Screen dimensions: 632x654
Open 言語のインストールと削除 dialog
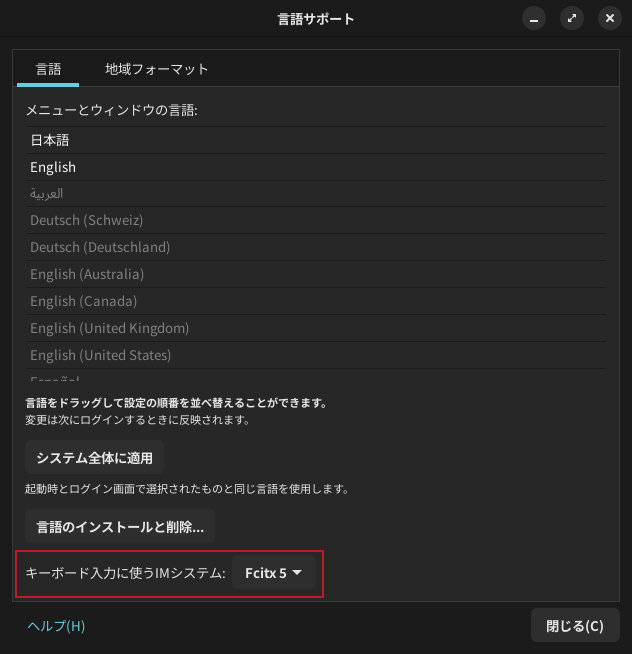coord(119,525)
